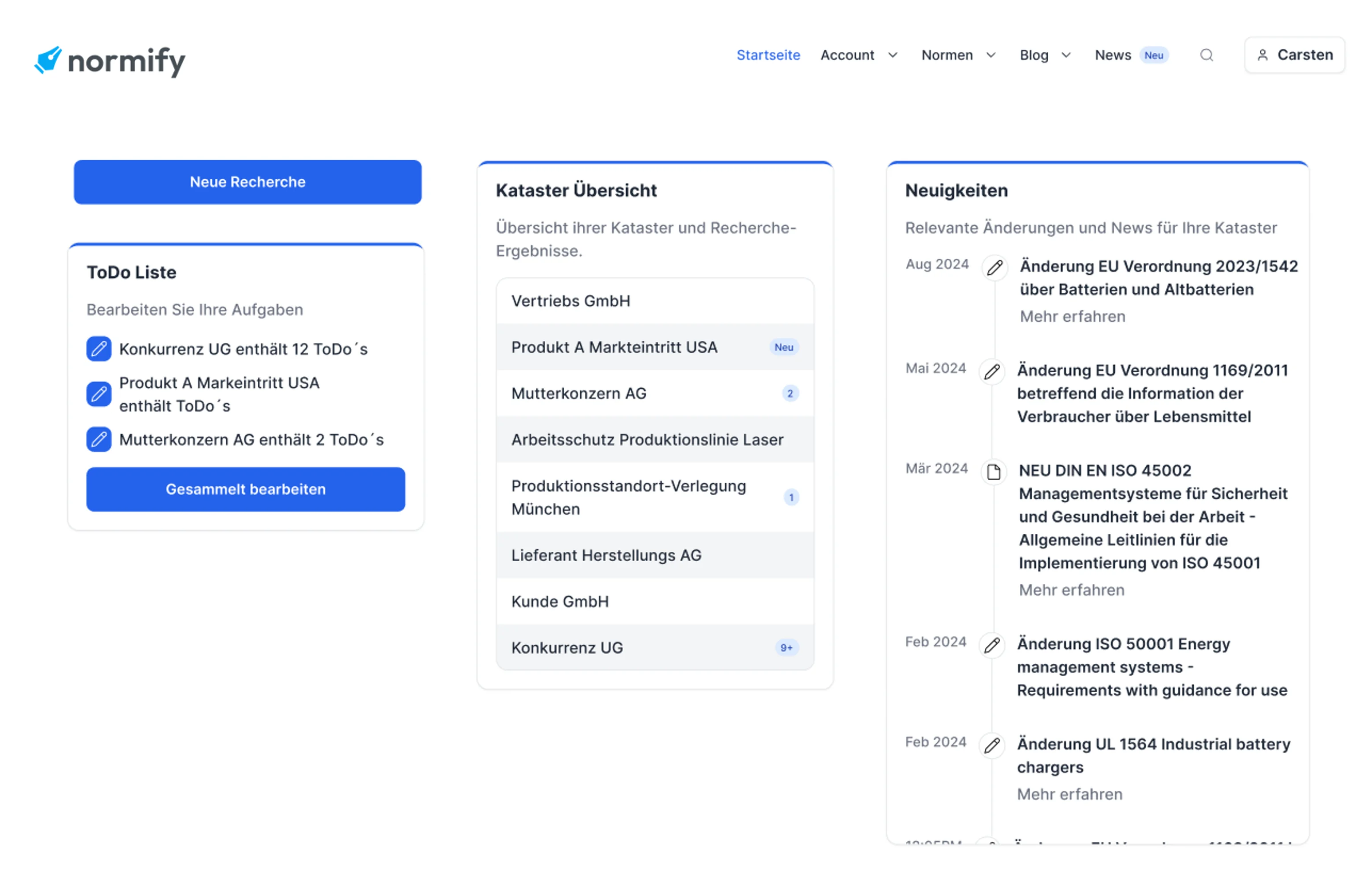1372x887 pixels.
Task: Expand the Blog dropdown chevron
Action: tap(1065, 55)
